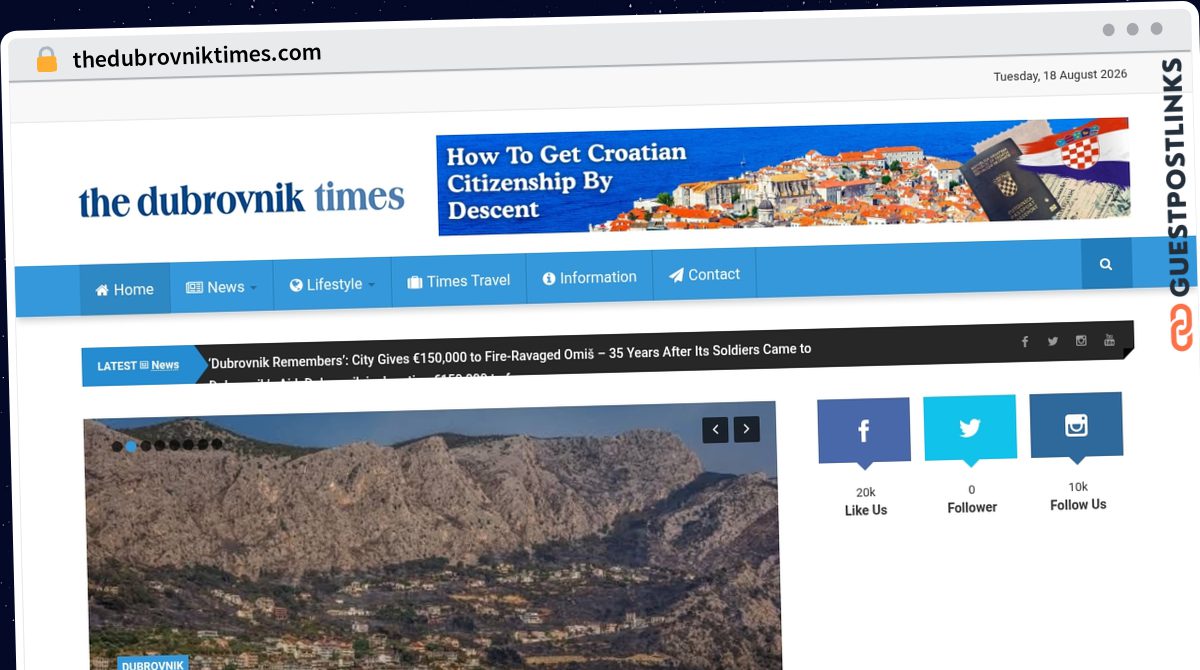This screenshot has height=670, width=1200.
Task: Click the dubrovnik times logo
Action: point(242,199)
